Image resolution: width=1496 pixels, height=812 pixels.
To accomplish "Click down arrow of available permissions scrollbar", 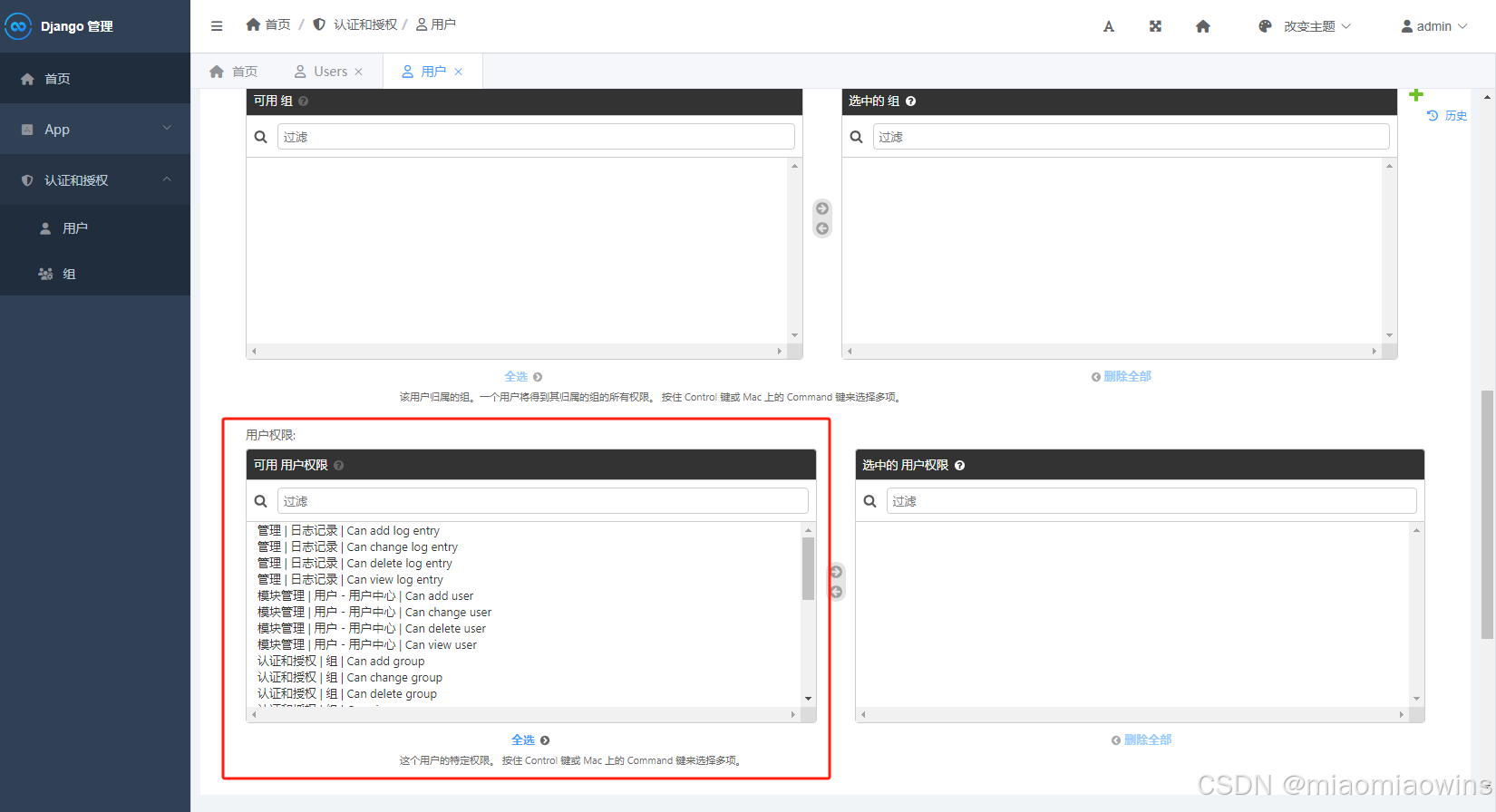I will 808,699.
